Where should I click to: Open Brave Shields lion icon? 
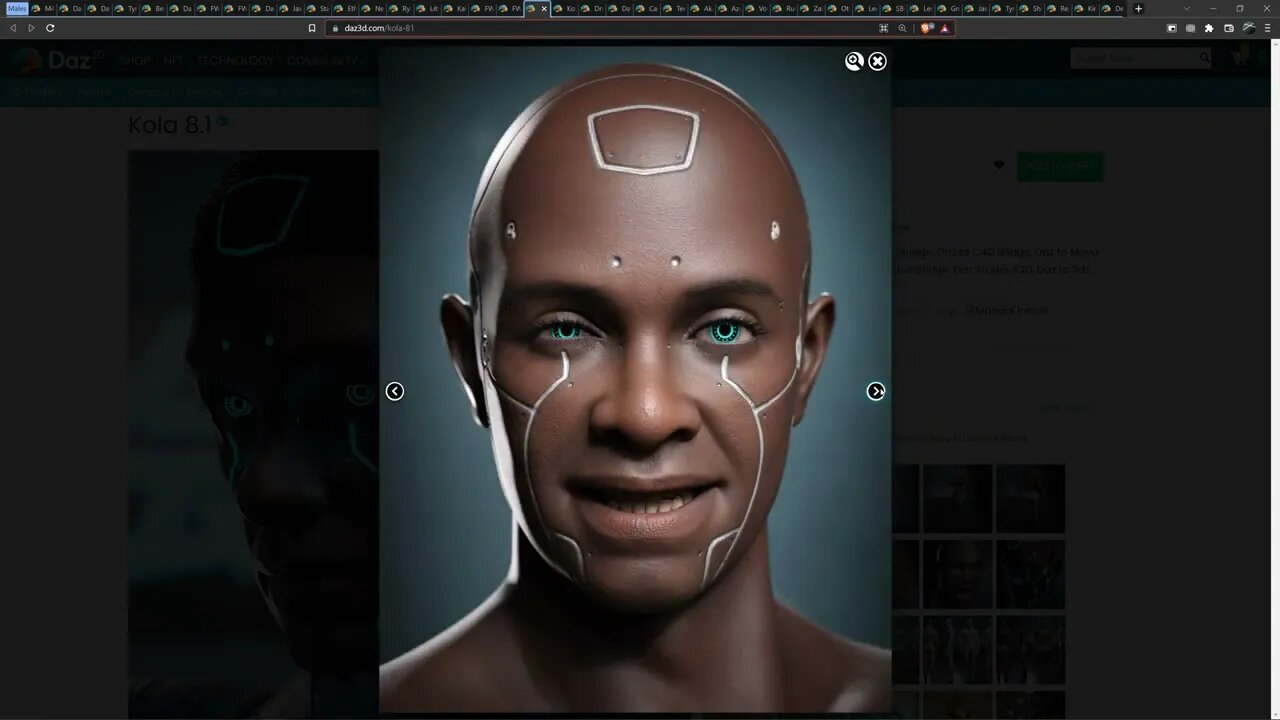tap(926, 28)
